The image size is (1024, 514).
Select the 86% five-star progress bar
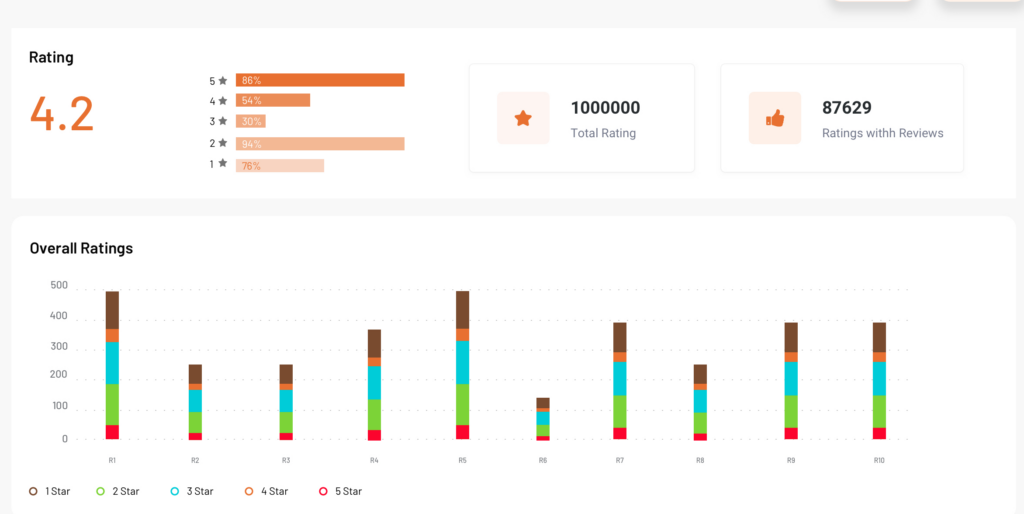pos(320,80)
